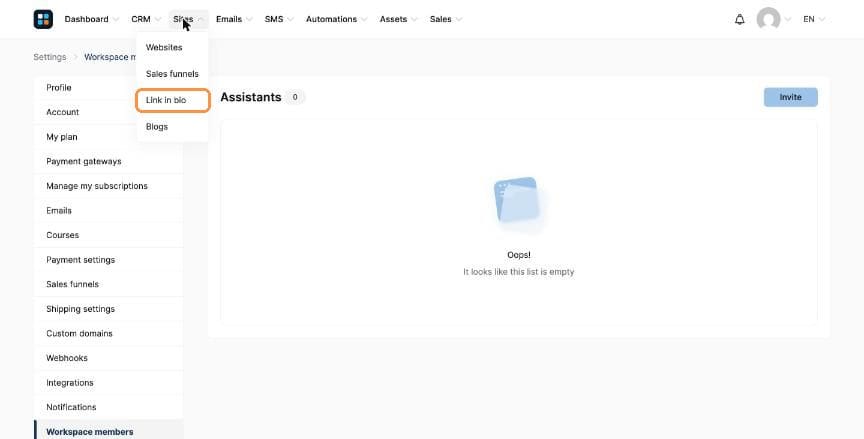Click the user avatar icon

pyautogui.click(x=768, y=19)
